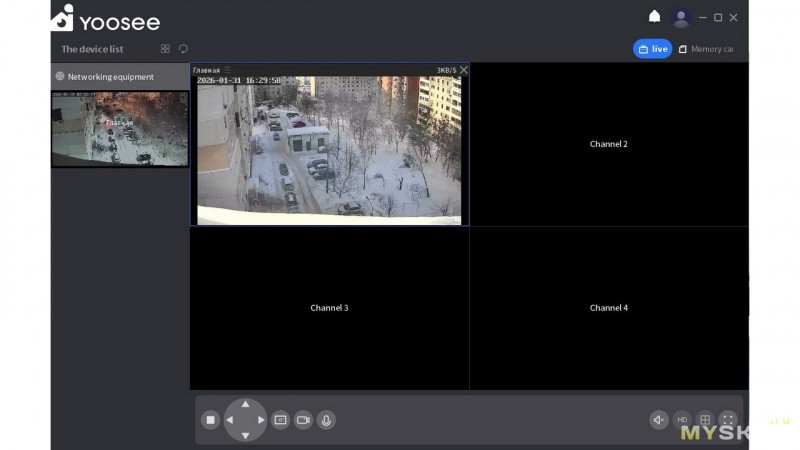This screenshot has height=450, width=800.
Task: Pan camera left with PTZ arrow
Action: (230, 420)
